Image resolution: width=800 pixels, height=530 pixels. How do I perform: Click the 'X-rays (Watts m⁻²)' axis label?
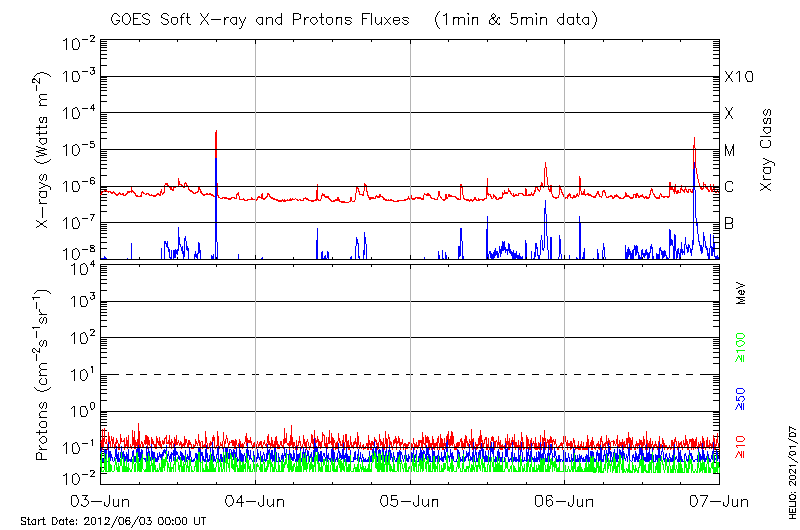[x=43, y=150]
